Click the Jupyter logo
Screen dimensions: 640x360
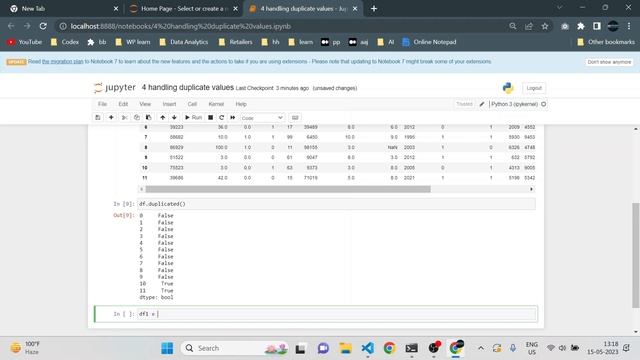tap(115, 87)
